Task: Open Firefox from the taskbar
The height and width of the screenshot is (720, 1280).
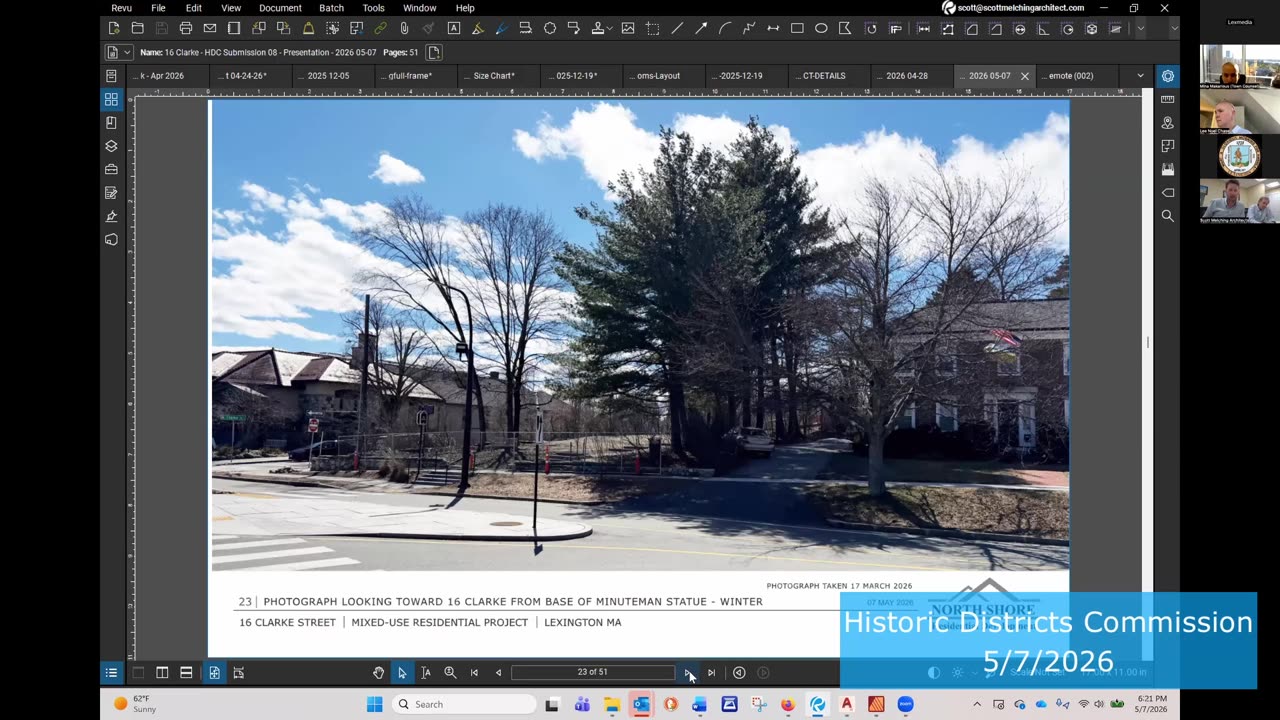Action: [788, 704]
